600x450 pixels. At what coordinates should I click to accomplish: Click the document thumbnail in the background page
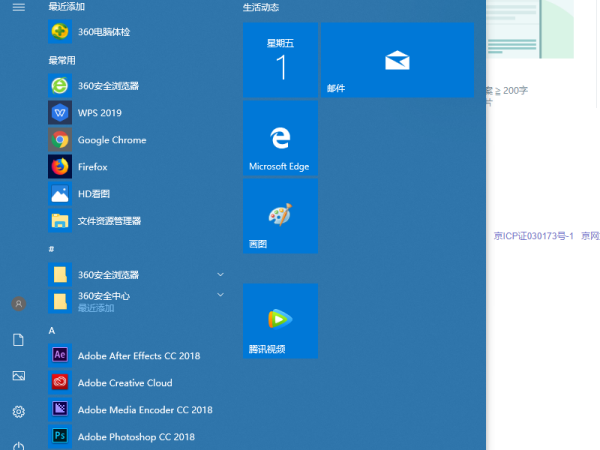(x=530, y=29)
